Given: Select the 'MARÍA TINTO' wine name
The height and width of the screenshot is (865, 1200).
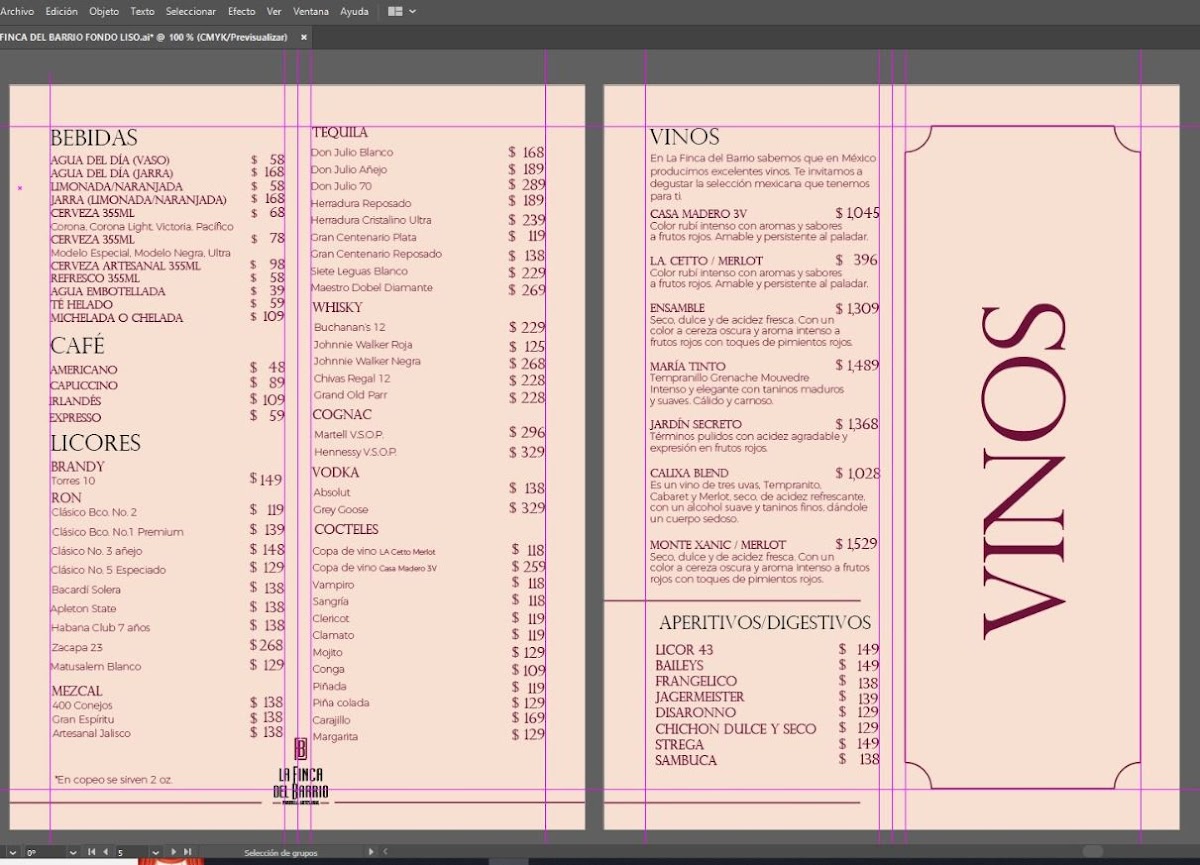Looking at the screenshot, I should coord(688,367).
